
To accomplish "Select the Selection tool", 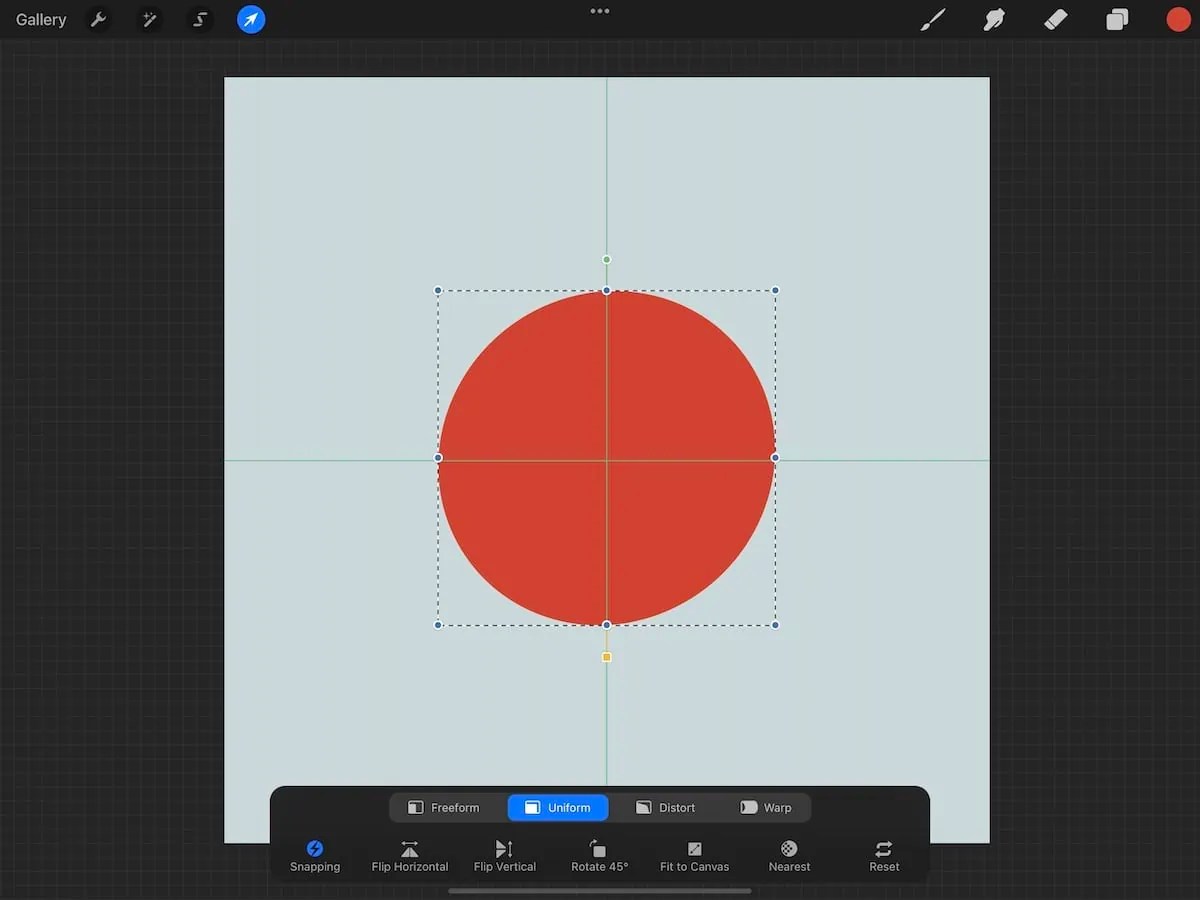I will point(199,19).
